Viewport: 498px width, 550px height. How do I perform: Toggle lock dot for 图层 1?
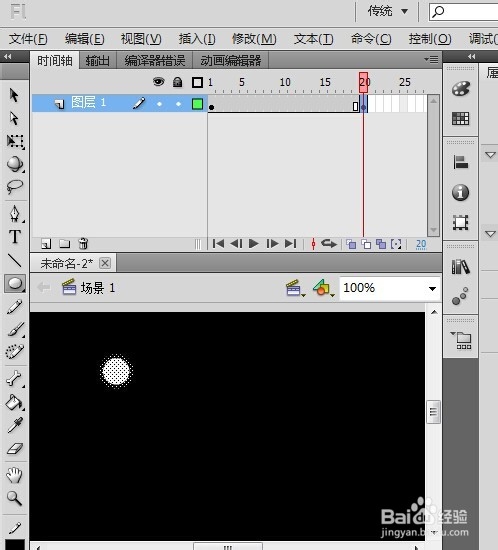(179, 104)
